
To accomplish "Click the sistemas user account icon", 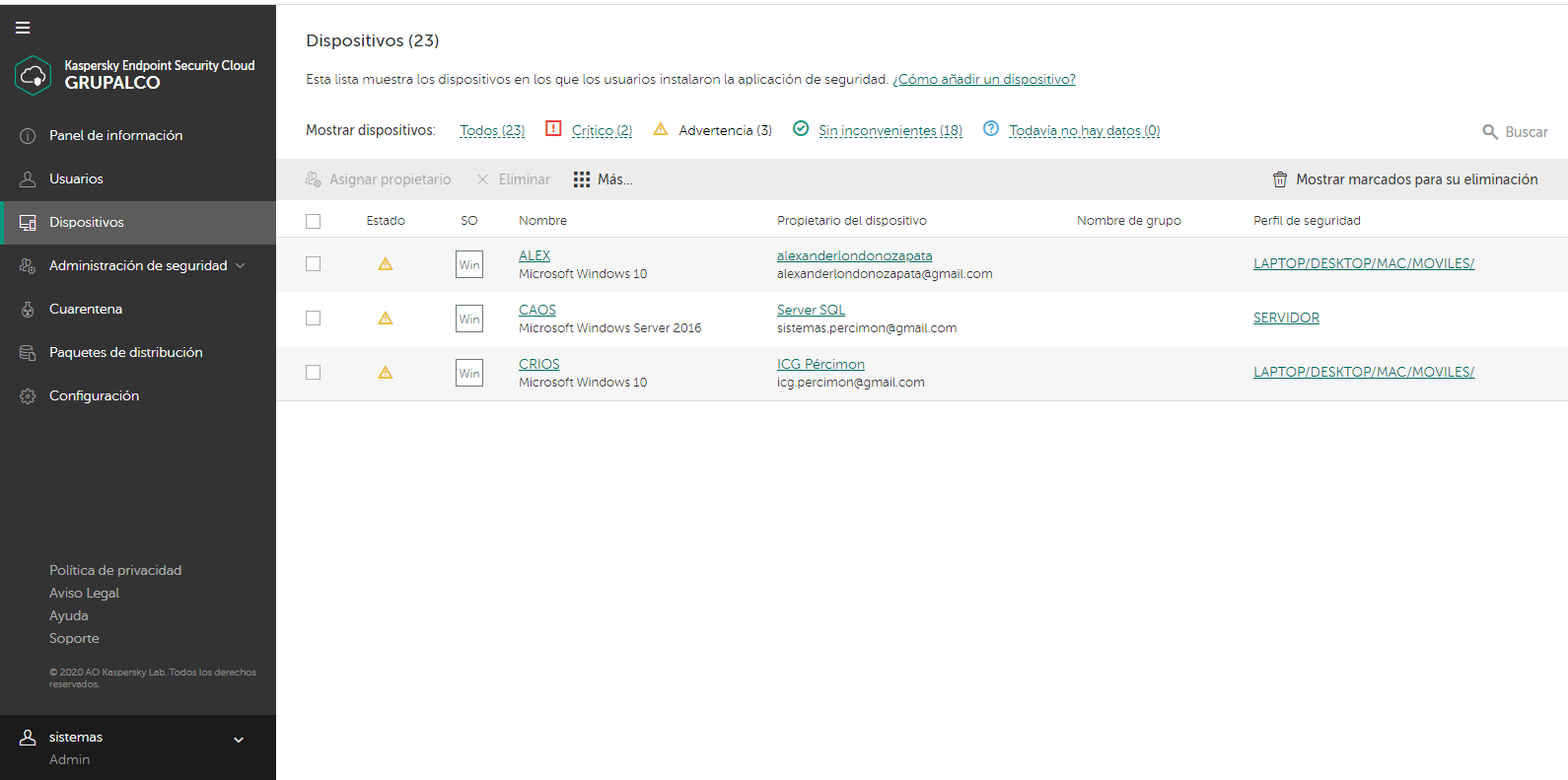I will [28, 738].
